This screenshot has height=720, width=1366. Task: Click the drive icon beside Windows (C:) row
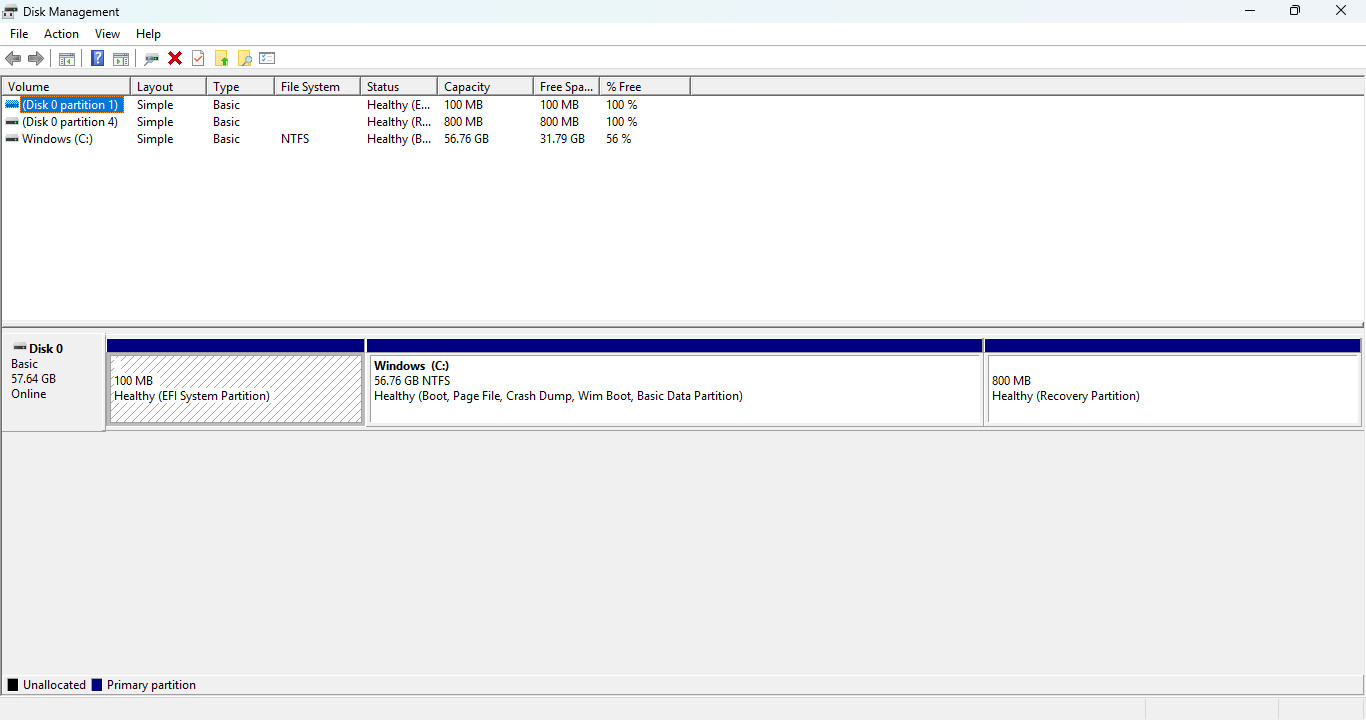[12, 139]
